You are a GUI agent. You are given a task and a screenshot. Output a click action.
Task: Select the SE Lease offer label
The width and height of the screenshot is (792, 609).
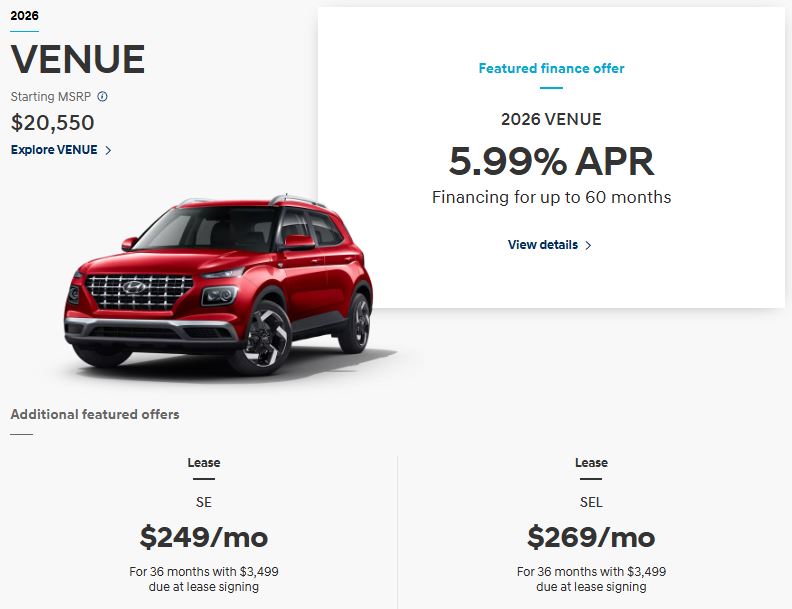click(x=204, y=463)
